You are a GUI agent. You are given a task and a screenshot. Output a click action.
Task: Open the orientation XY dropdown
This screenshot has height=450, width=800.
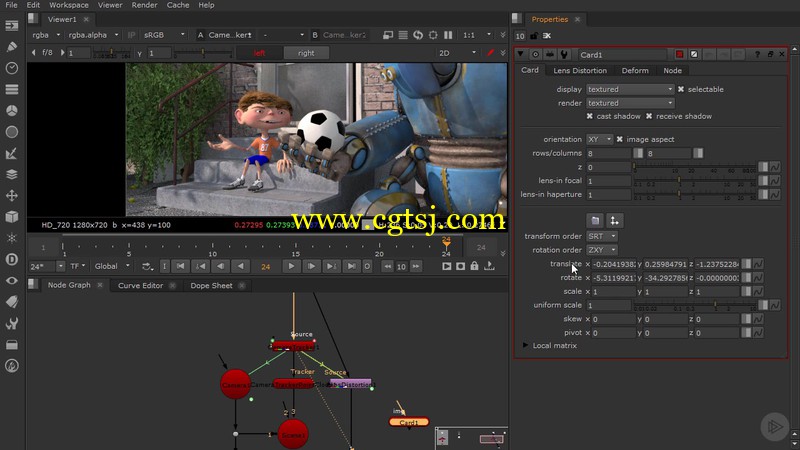(599, 139)
